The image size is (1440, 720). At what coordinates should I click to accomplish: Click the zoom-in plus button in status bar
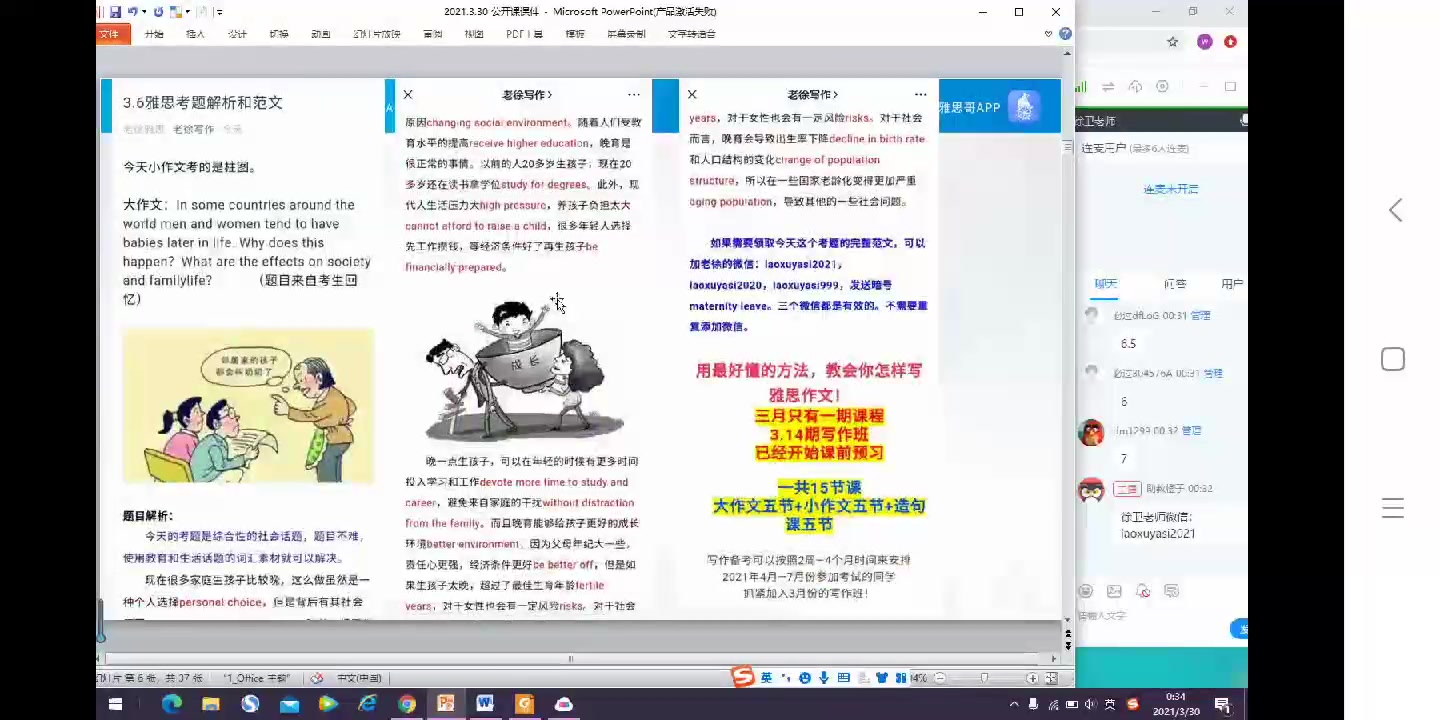(1032, 678)
